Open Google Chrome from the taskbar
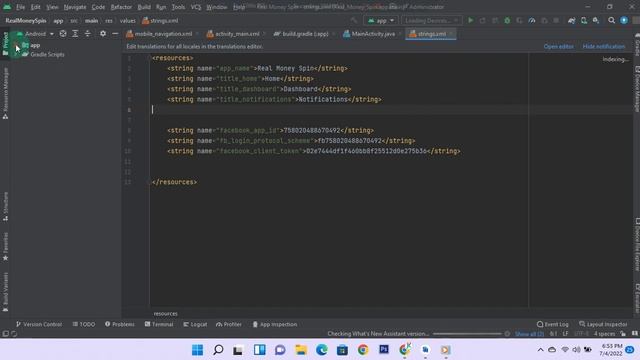 (x=363, y=350)
